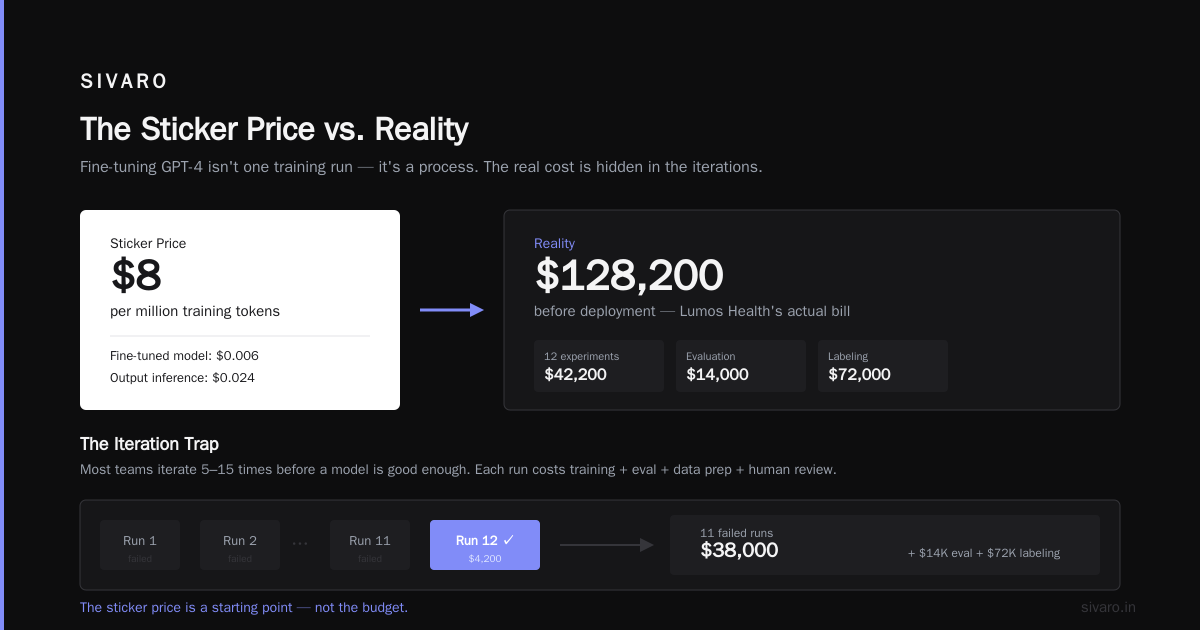Click the Evaluation $14,000 tile
The image size is (1200, 630).
point(741,365)
